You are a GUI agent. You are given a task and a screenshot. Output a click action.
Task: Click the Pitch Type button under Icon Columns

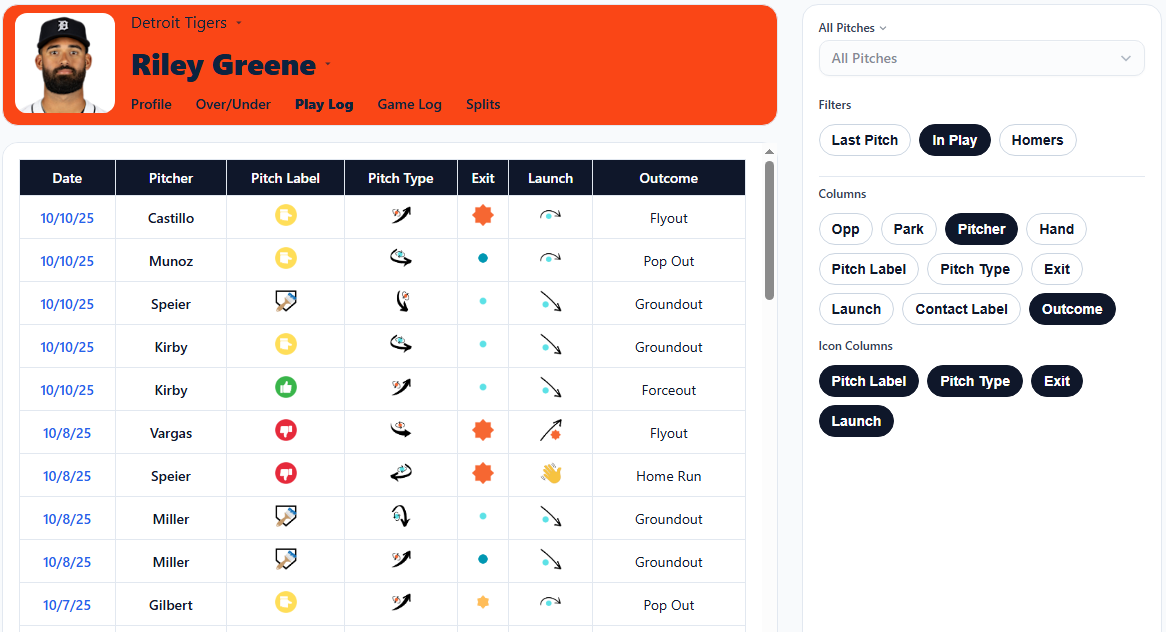[974, 381]
